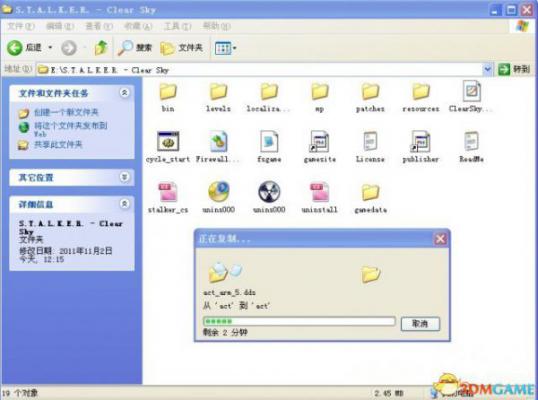Toggle the Folders pane button
Screen dimensions: 538x400
tap(182, 48)
